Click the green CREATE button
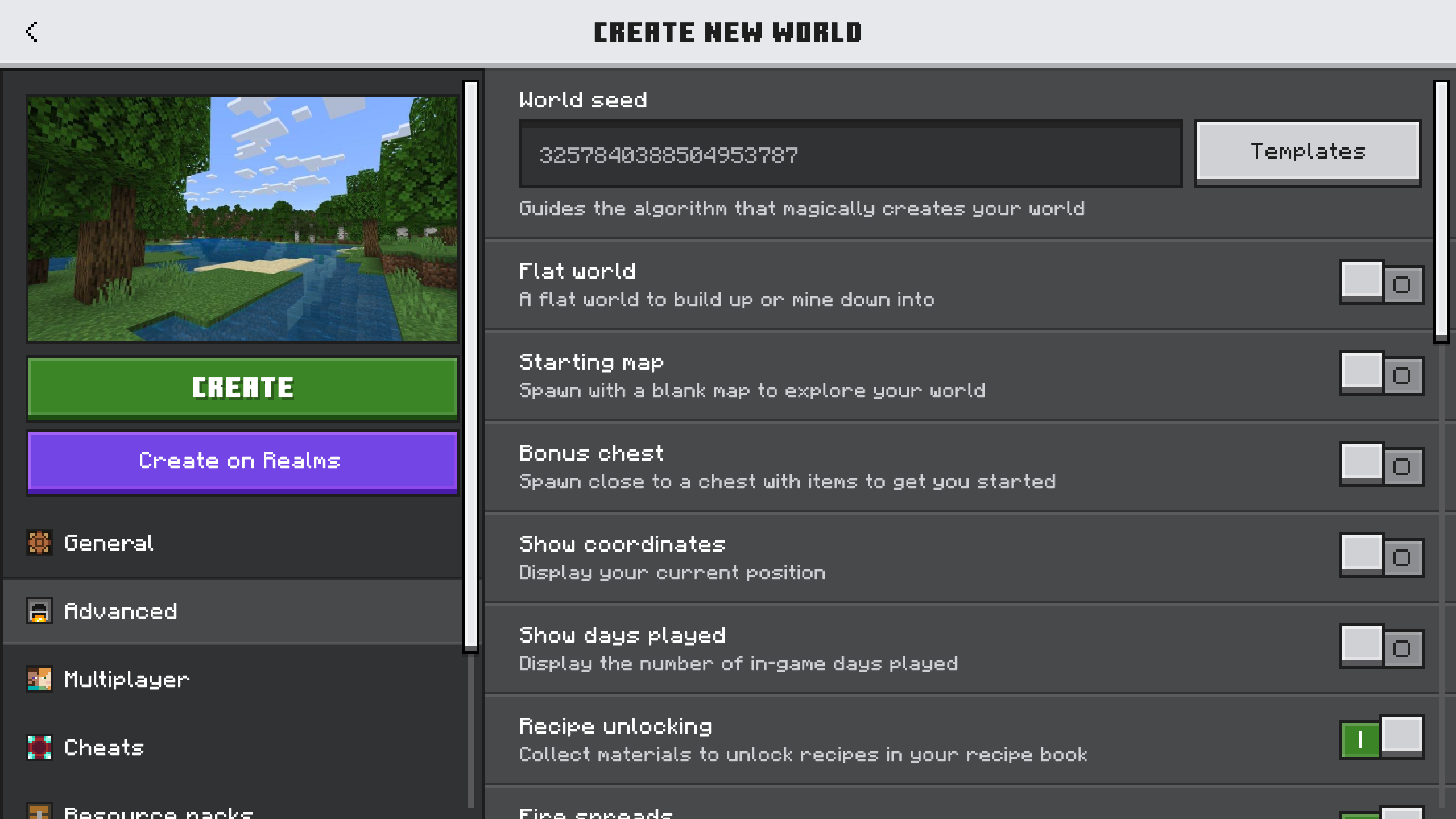This screenshot has height=819, width=1456. click(243, 388)
